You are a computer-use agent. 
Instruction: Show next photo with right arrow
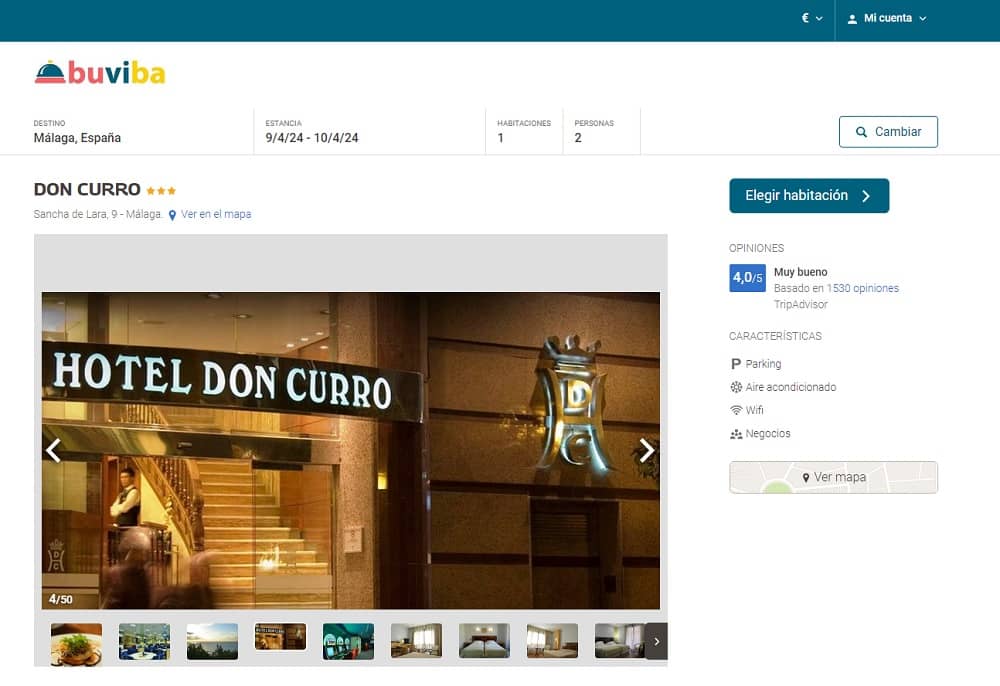(x=647, y=450)
